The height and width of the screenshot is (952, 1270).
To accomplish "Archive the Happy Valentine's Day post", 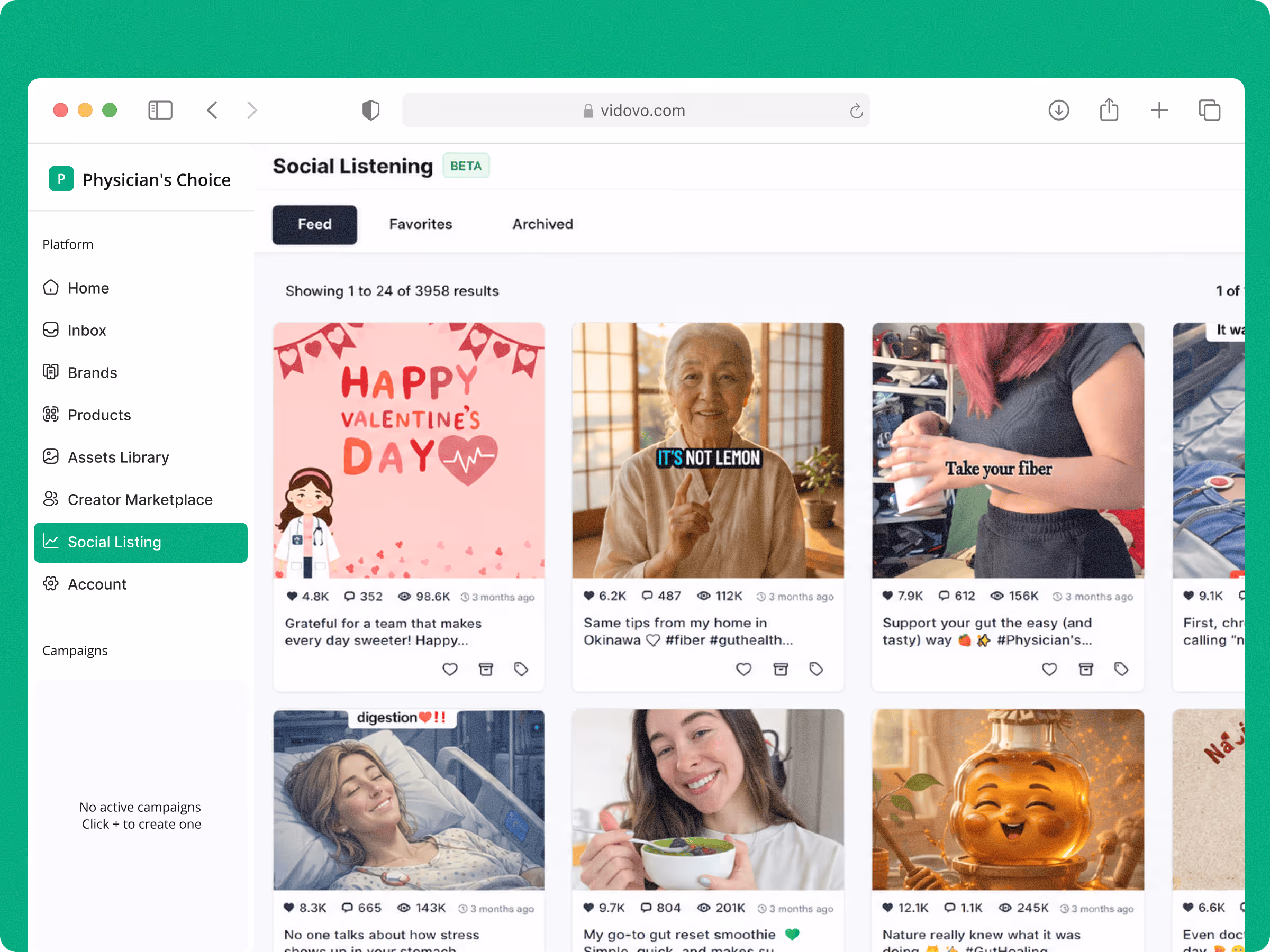I will (x=486, y=669).
